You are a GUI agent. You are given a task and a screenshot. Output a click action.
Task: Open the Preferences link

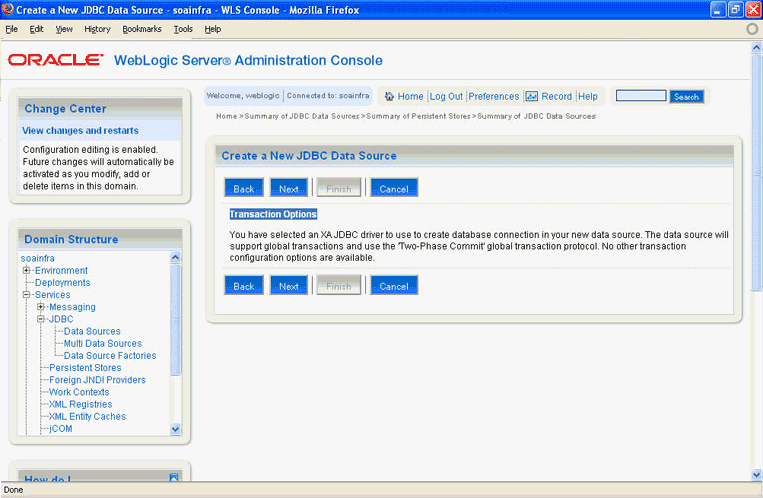pyautogui.click(x=494, y=97)
